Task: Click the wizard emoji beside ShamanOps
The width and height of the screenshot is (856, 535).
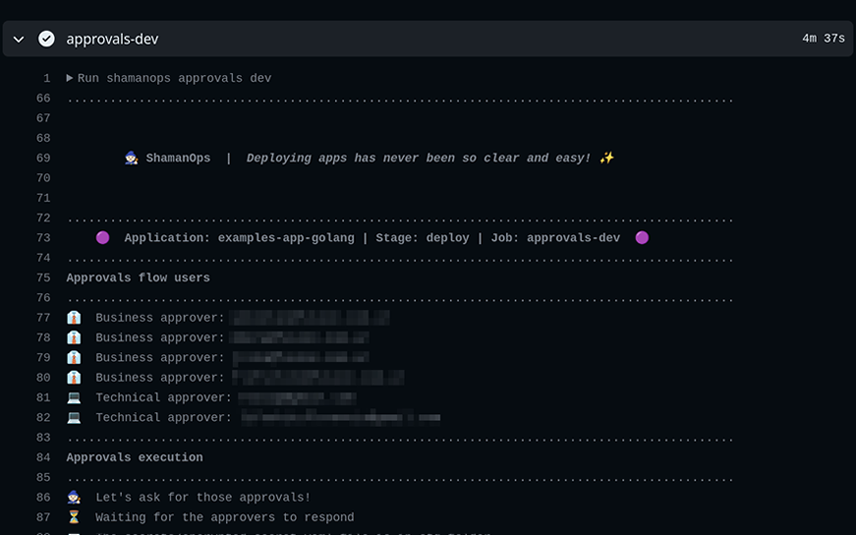Action: pos(131,158)
